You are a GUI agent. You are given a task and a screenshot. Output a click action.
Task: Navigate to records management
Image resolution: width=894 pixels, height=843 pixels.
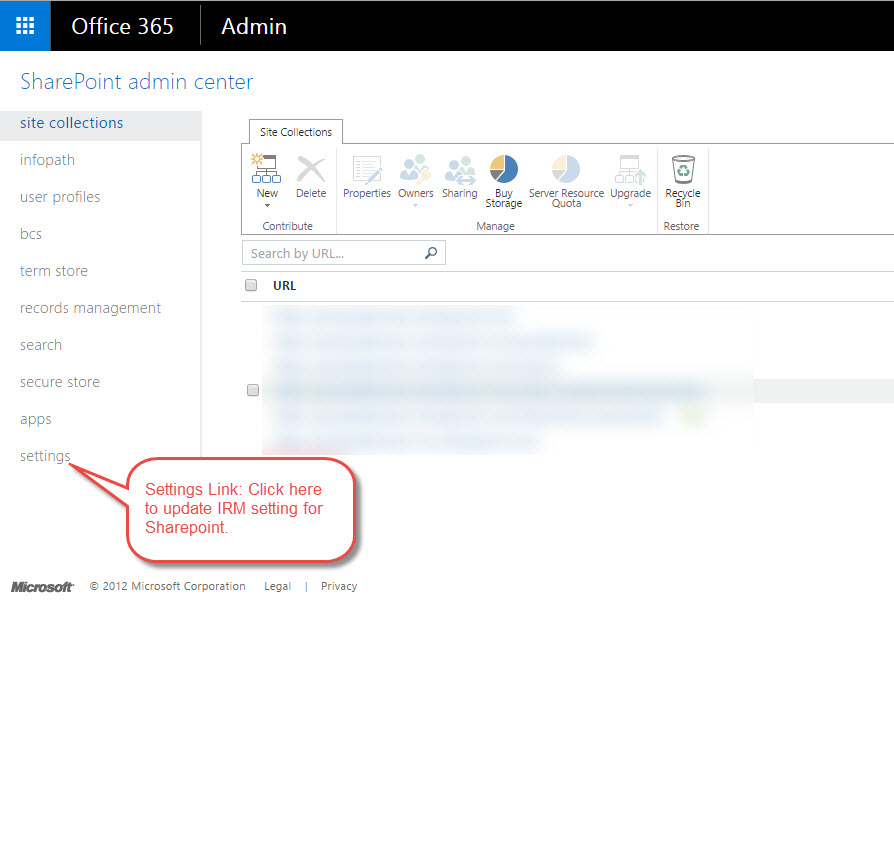tap(90, 308)
